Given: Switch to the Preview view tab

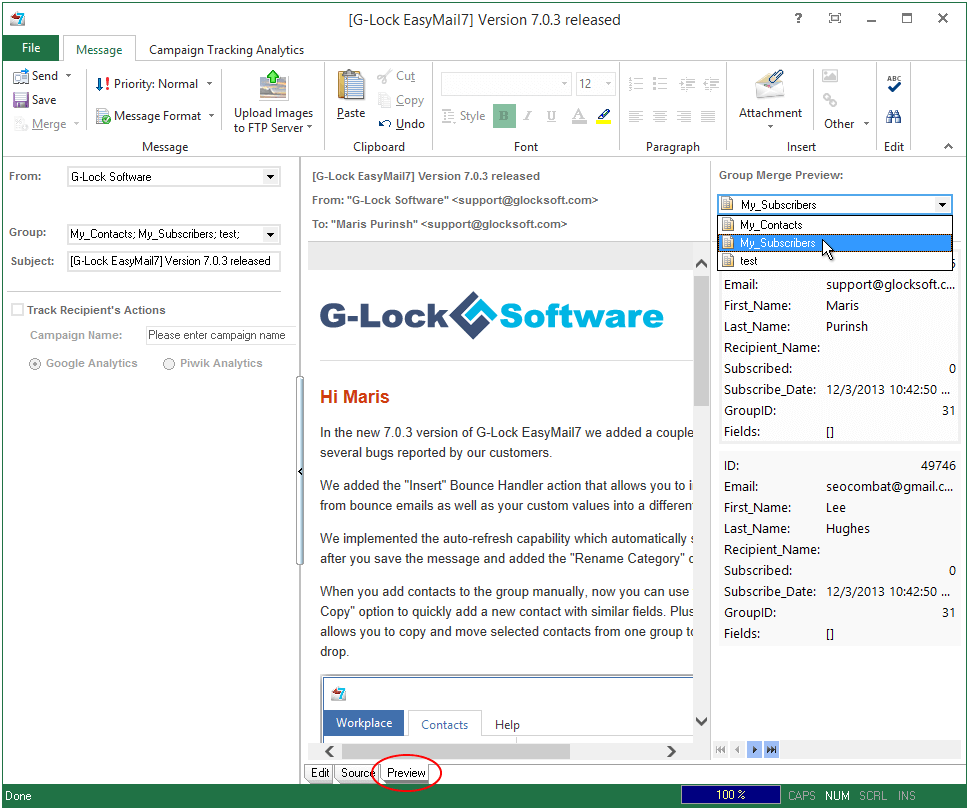Looking at the screenshot, I should click(x=406, y=773).
